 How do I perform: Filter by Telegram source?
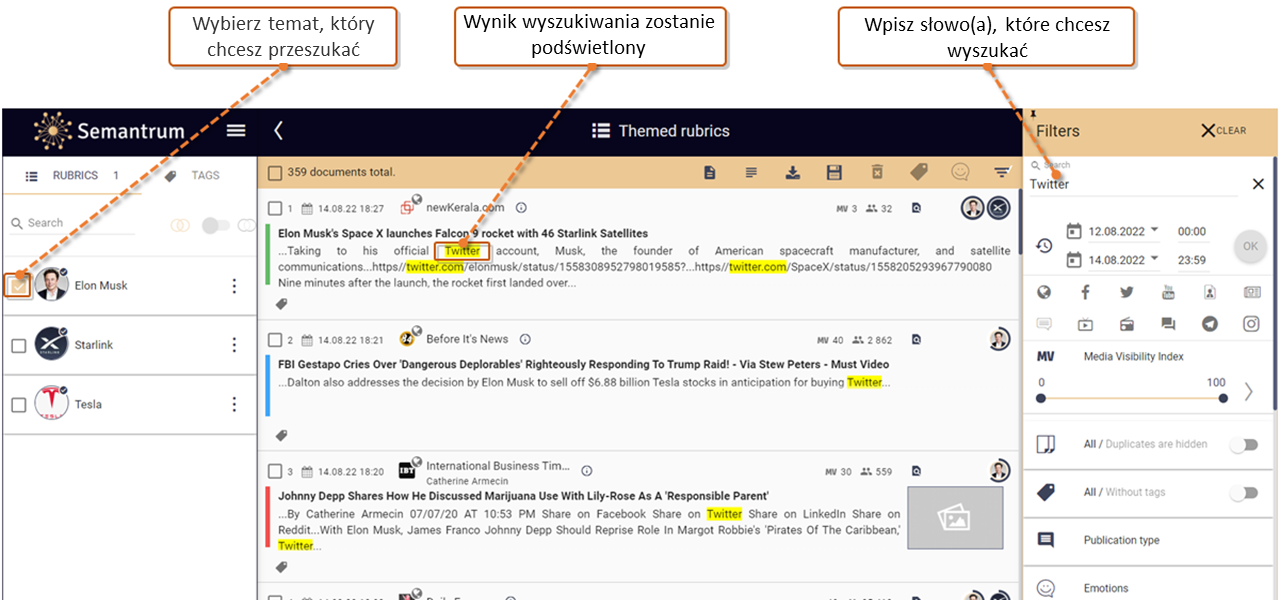click(1210, 324)
